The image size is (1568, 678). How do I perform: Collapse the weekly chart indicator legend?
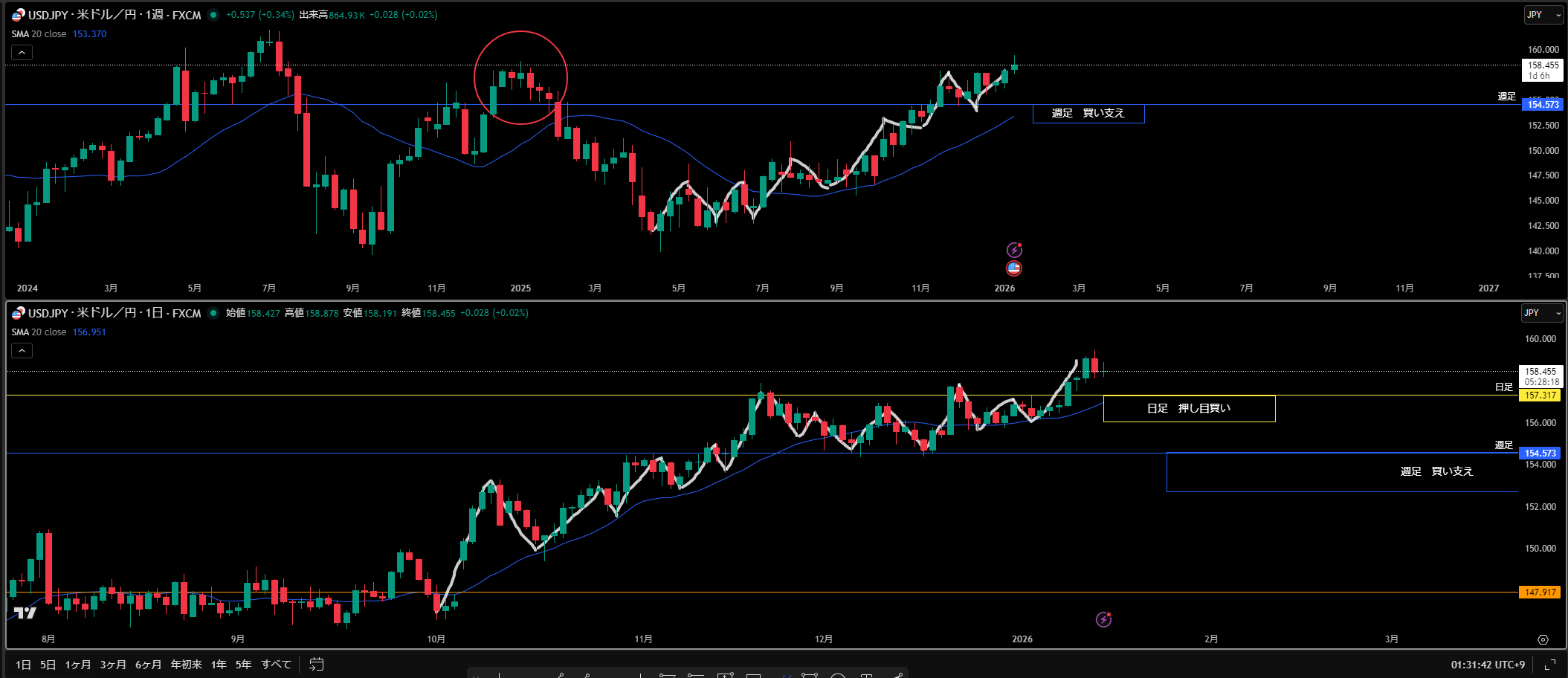coord(22,52)
